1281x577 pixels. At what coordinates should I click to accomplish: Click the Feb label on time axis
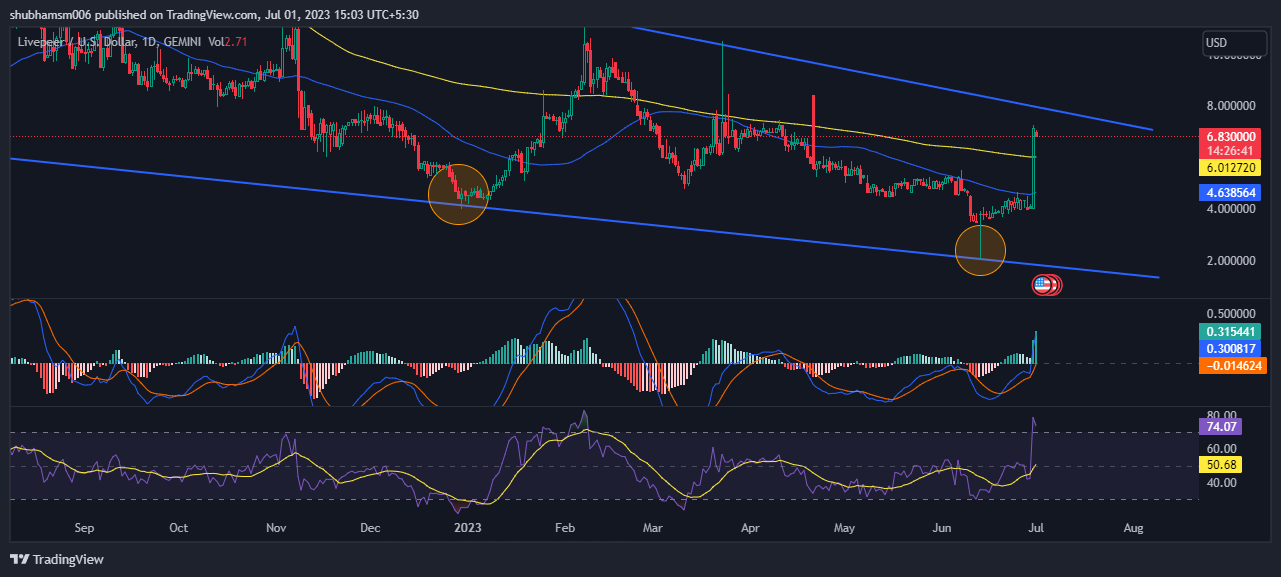pyautogui.click(x=566, y=526)
